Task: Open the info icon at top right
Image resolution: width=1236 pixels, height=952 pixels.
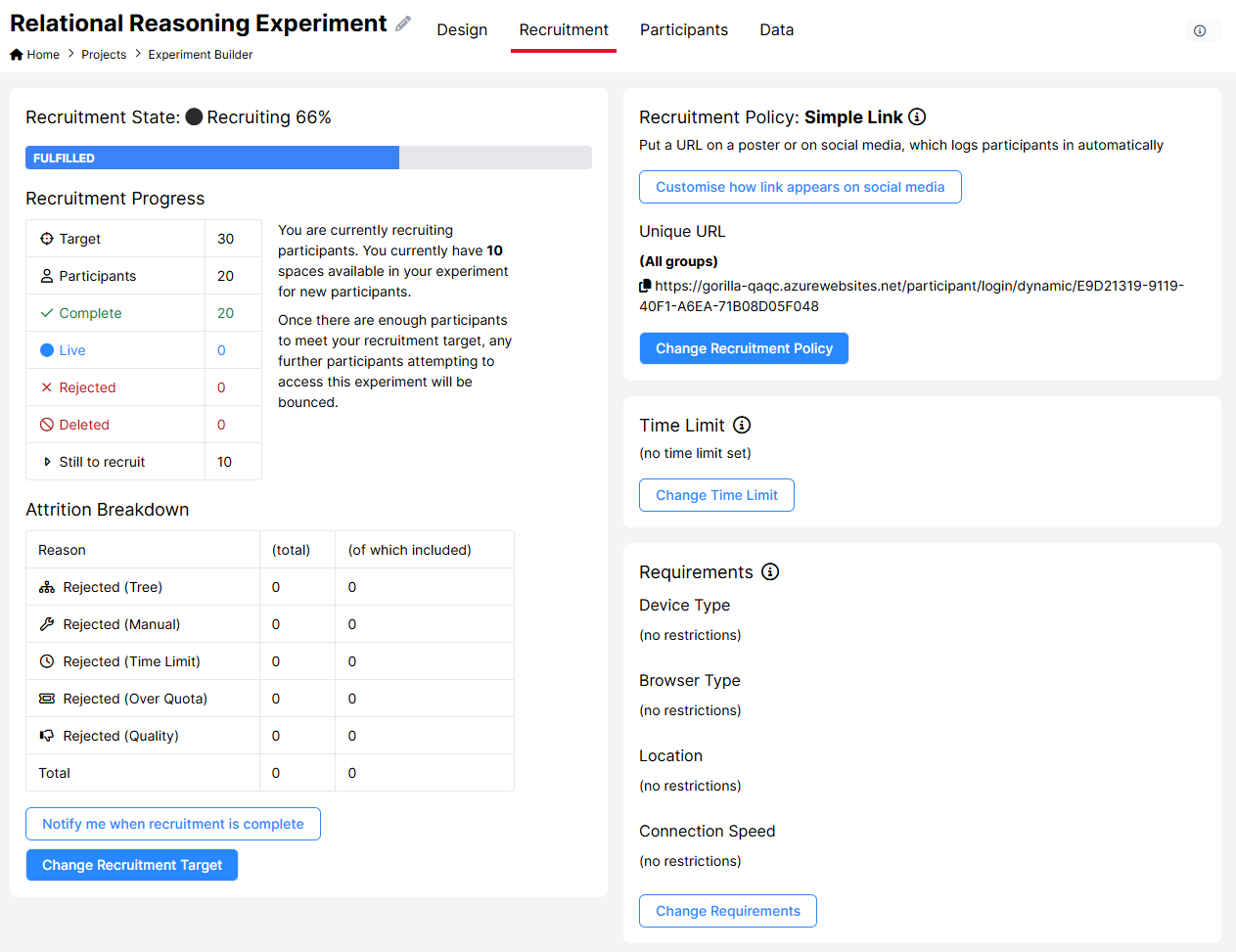Action: (x=1200, y=31)
